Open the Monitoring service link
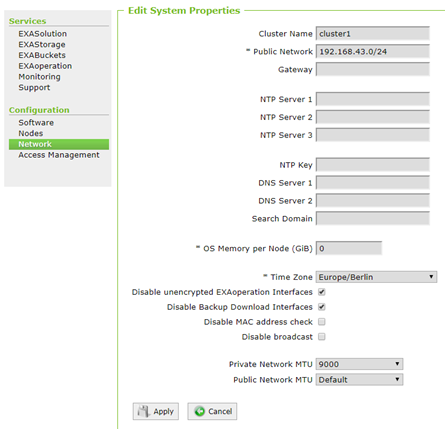 click(39, 77)
